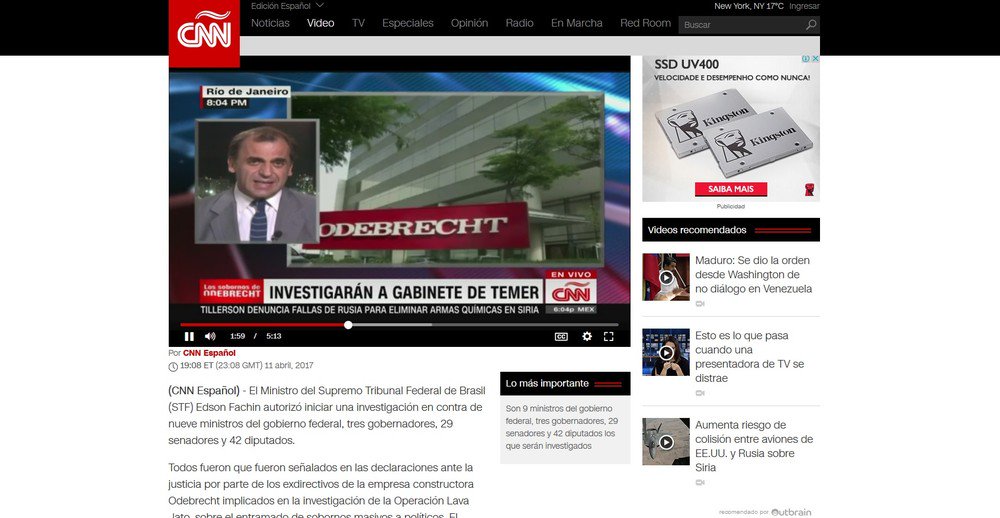Viewport: 1000px width, 518px height.
Task: Toggle closed captions with CC button
Action: (x=561, y=337)
